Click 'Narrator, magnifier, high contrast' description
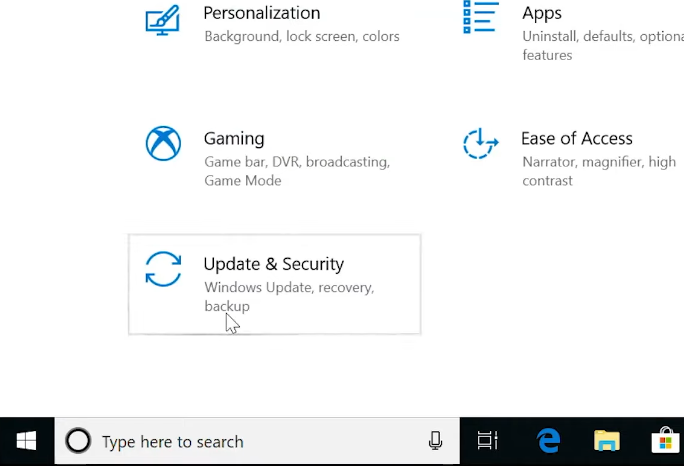Image resolution: width=684 pixels, height=466 pixels. coord(599,171)
